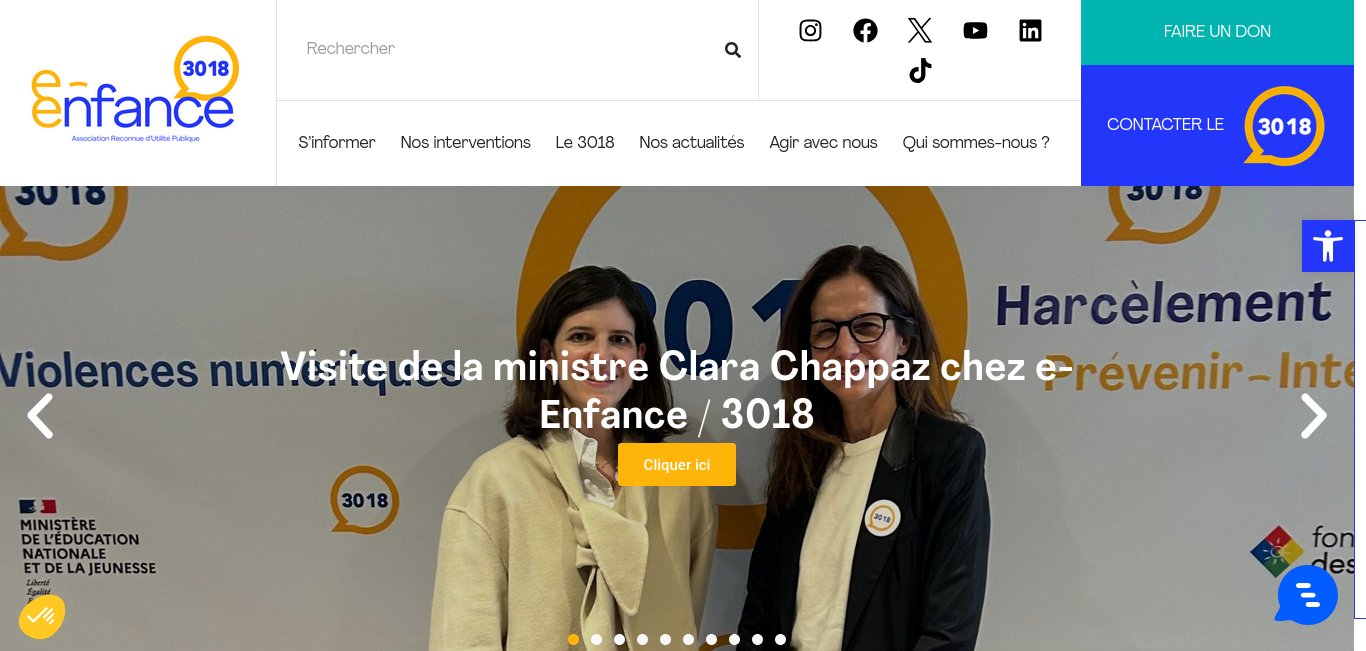Image resolution: width=1366 pixels, height=651 pixels.
Task: Click the search magnifier icon
Action: pyautogui.click(x=733, y=50)
